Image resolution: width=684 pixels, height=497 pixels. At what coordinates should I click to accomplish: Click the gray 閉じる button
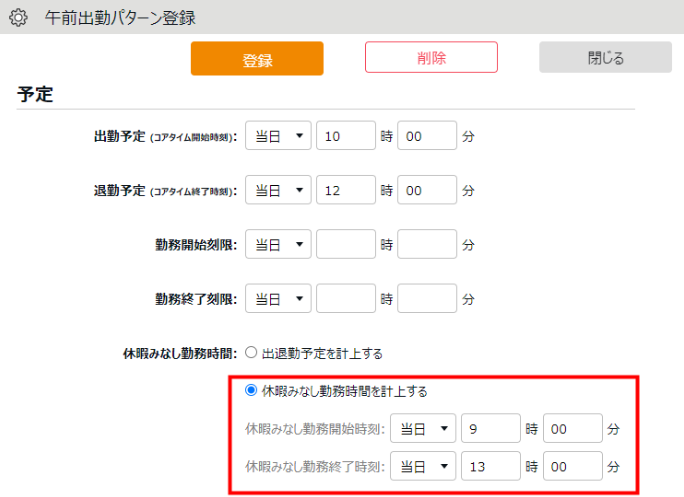coord(605,58)
